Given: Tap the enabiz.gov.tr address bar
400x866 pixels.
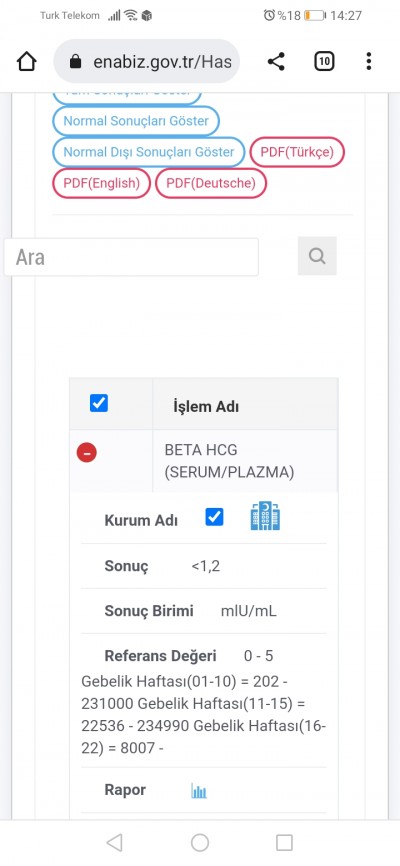Looking at the screenshot, I should [x=147, y=61].
